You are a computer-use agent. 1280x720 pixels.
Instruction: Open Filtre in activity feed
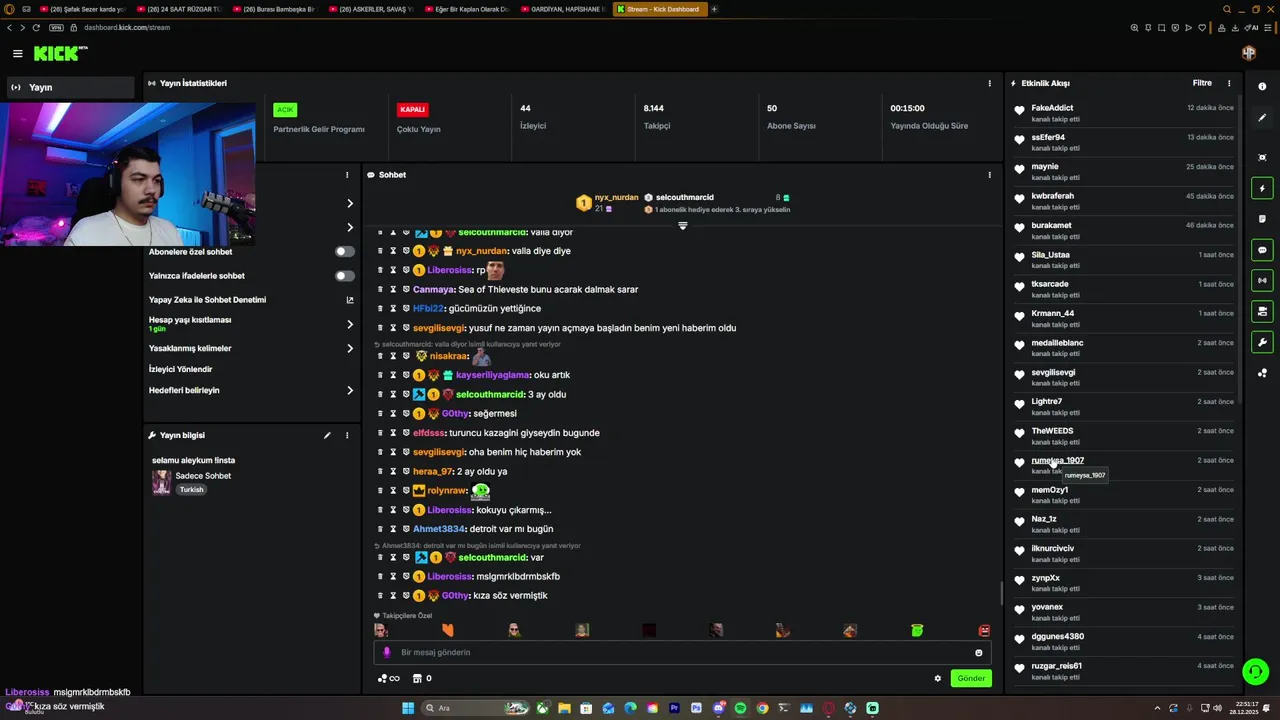tap(1202, 83)
